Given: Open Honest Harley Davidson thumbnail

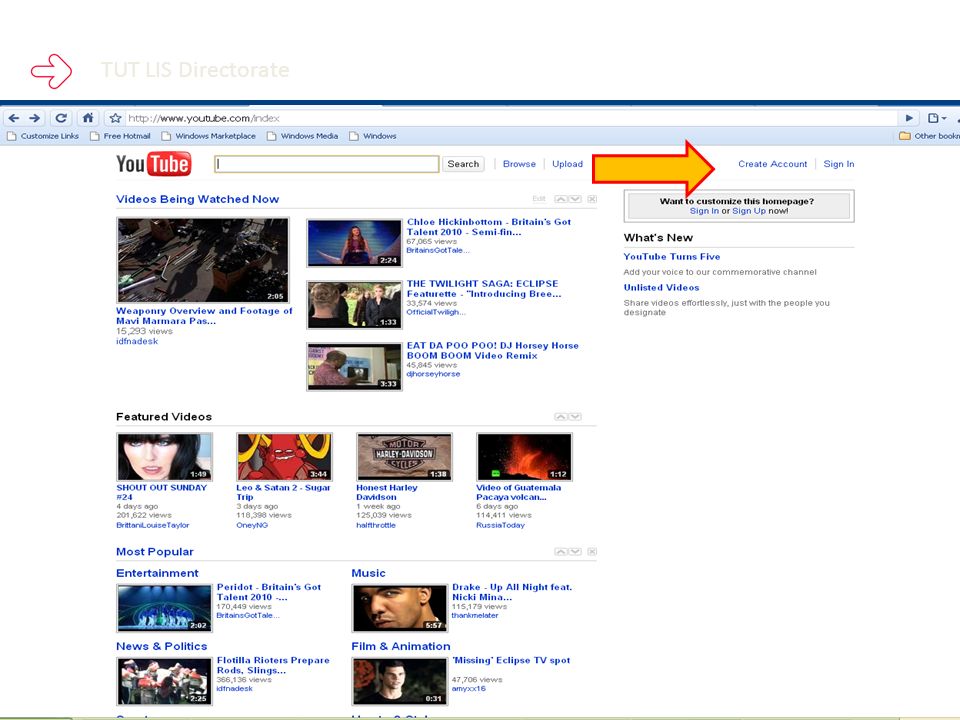Looking at the screenshot, I should pyautogui.click(x=405, y=457).
